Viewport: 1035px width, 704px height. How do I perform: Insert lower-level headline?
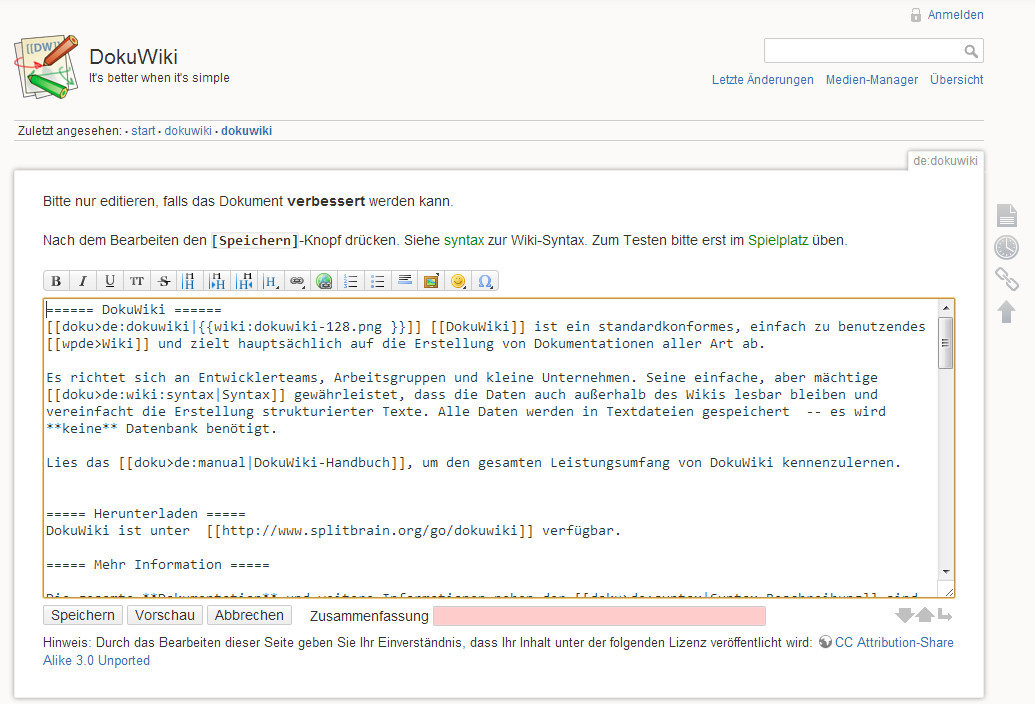pos(217,281)
